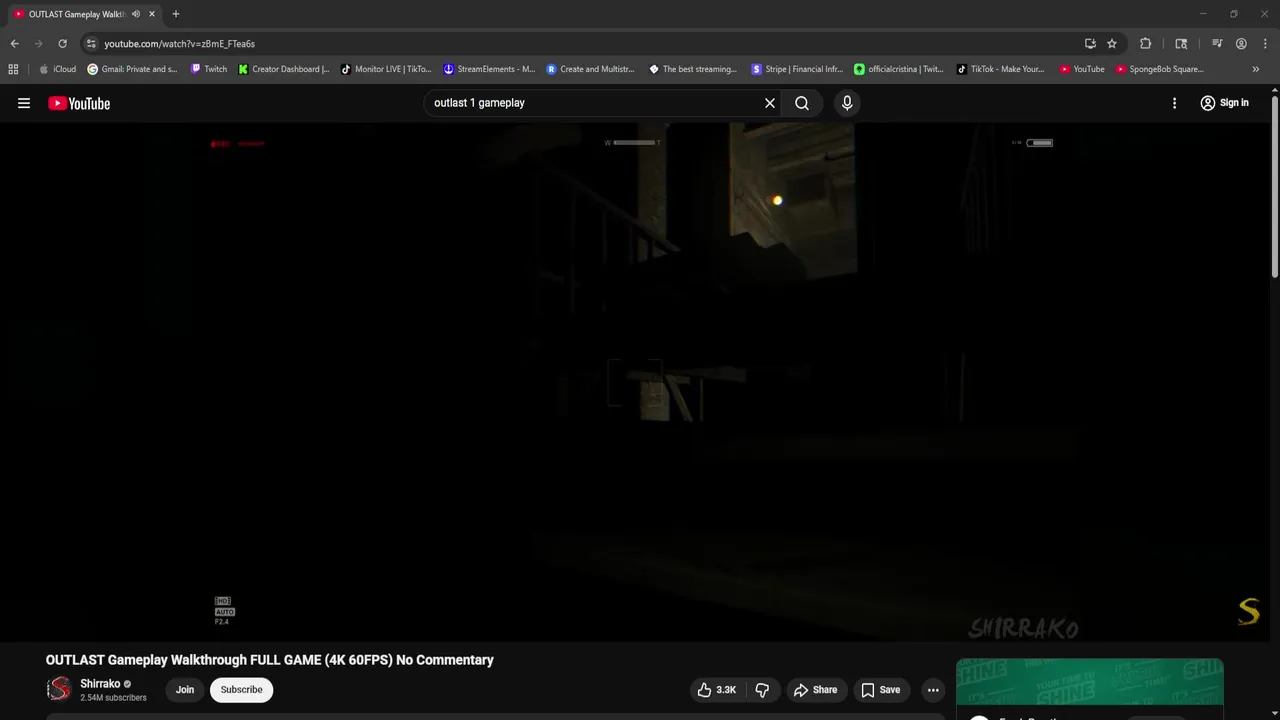
Task: Open Shirrako channel name link
Action: (x=100, y=684)
